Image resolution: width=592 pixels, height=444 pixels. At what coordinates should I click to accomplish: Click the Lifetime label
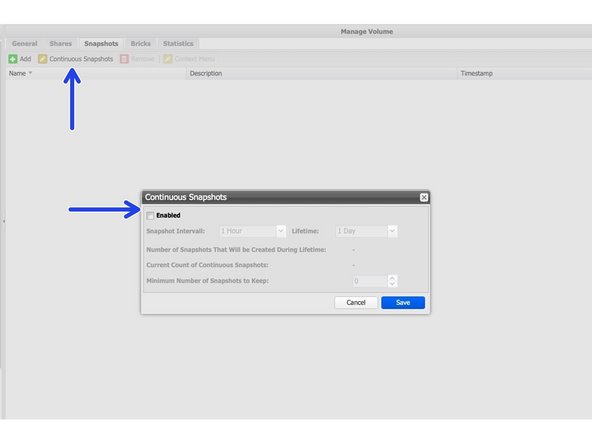[x=305, y=231]
